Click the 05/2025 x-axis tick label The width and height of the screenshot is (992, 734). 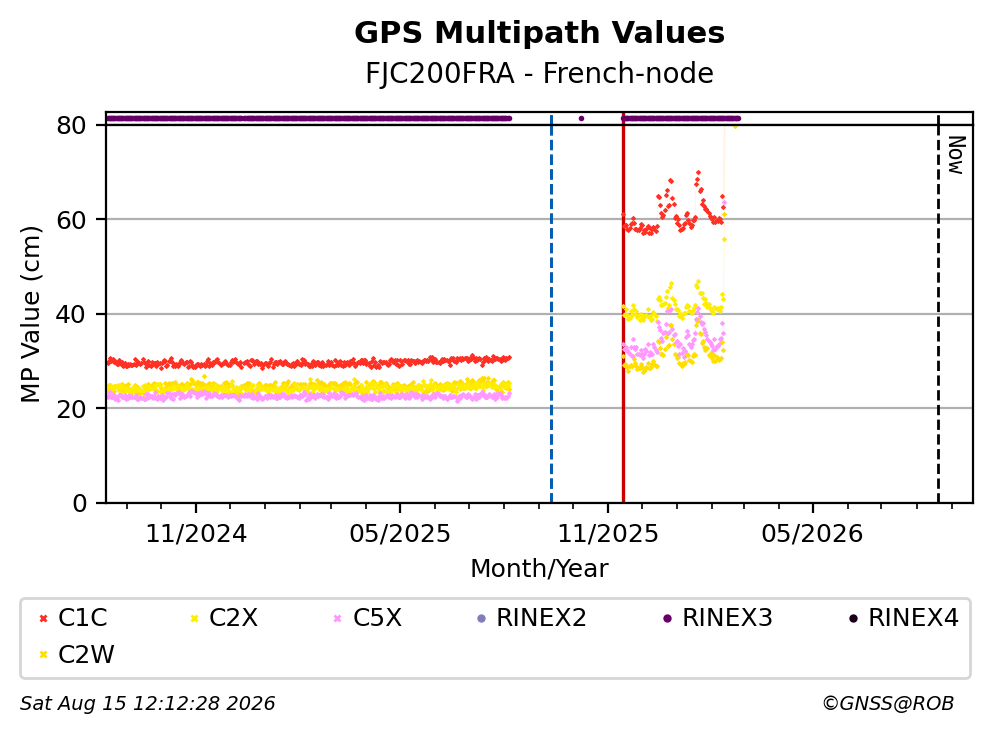click(400, 534)
